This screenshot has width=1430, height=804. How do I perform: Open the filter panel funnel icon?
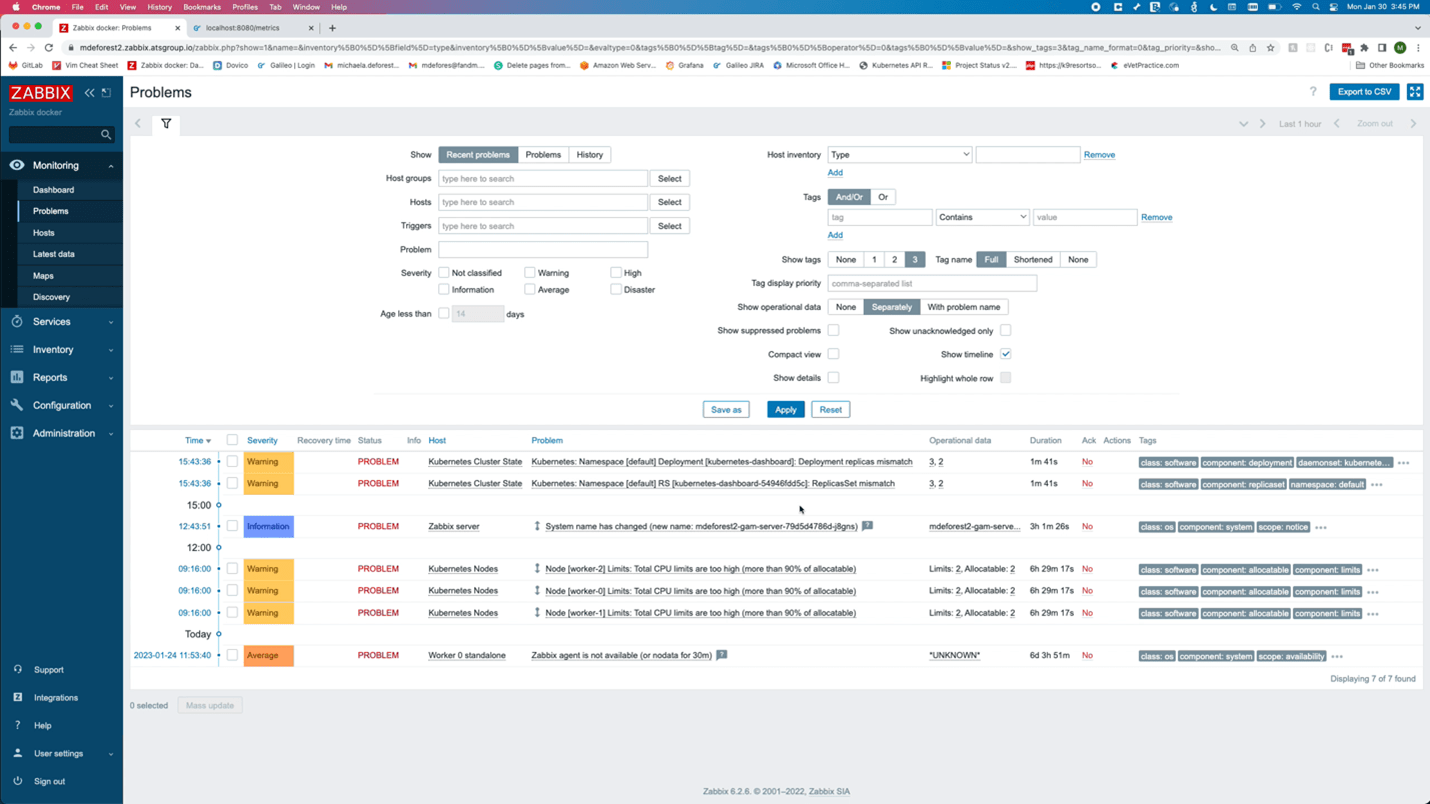[x=166, y=125]
